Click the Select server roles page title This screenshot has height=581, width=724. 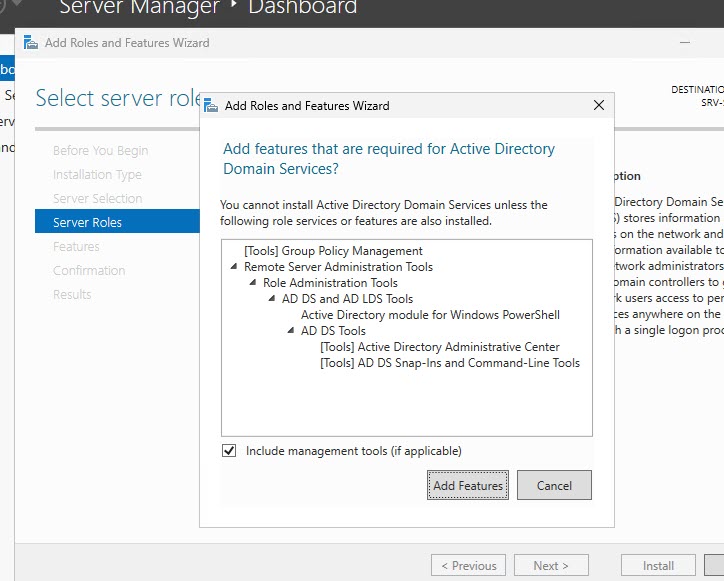tap(118, 98)
